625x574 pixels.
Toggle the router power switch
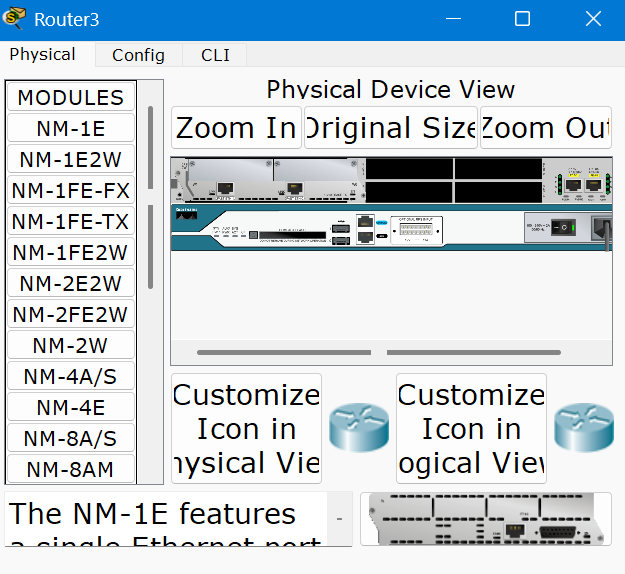[565, 227]
